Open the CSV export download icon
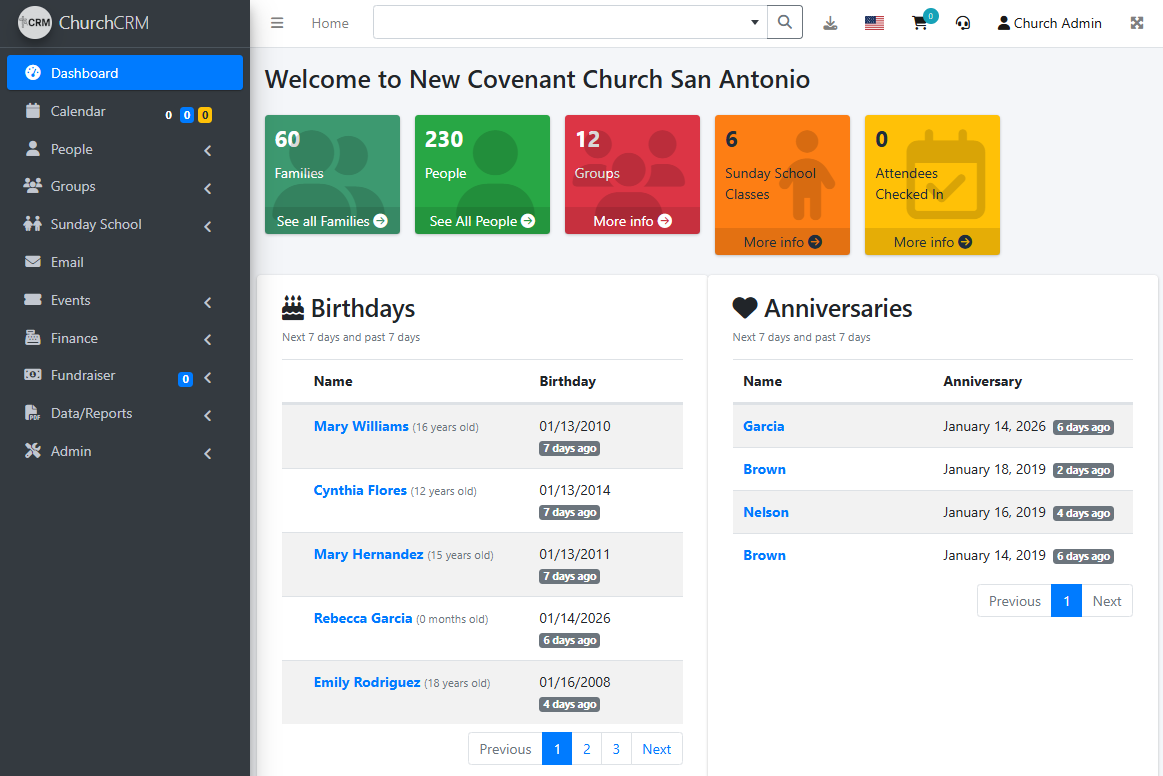The width and height of the screenshot is (1163, 776). coord(830,22)
